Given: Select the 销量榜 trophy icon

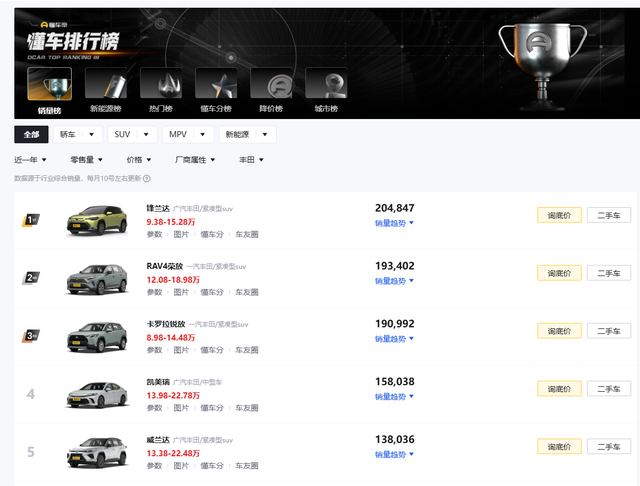Looking at the screenshot, I should (x=49, y=84).
